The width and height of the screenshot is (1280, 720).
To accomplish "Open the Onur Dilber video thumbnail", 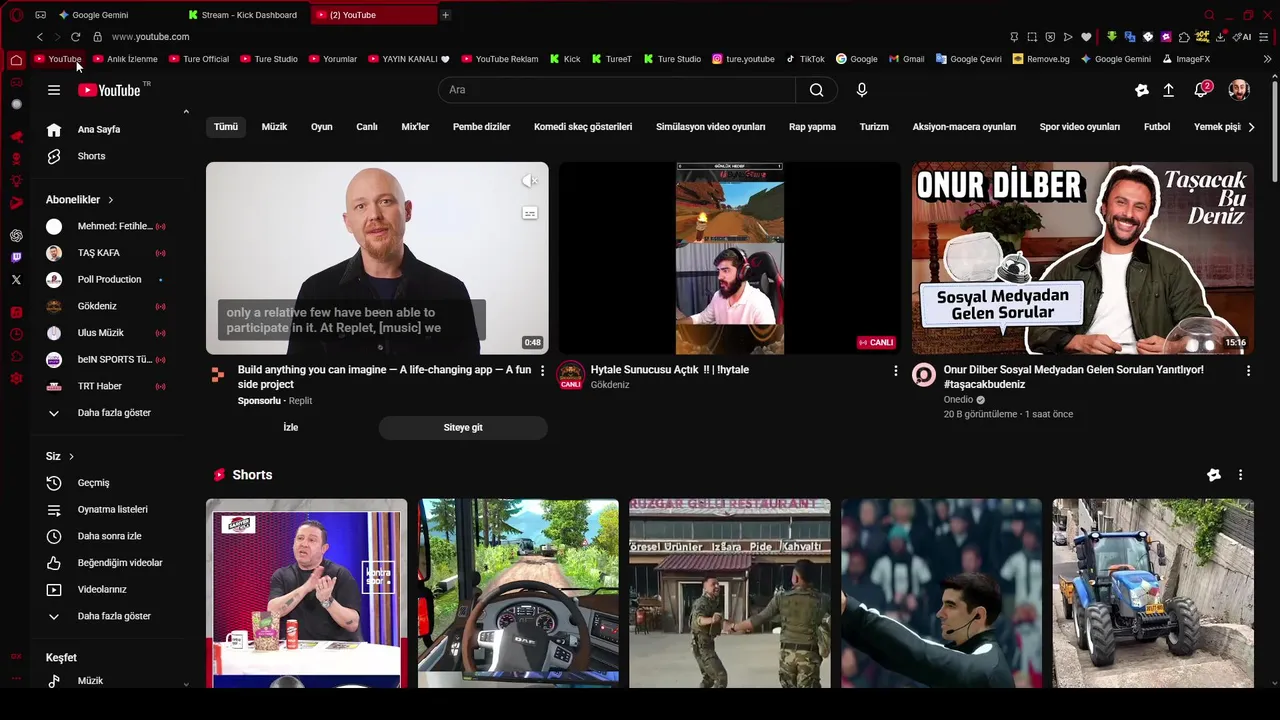I will 1082,258.
